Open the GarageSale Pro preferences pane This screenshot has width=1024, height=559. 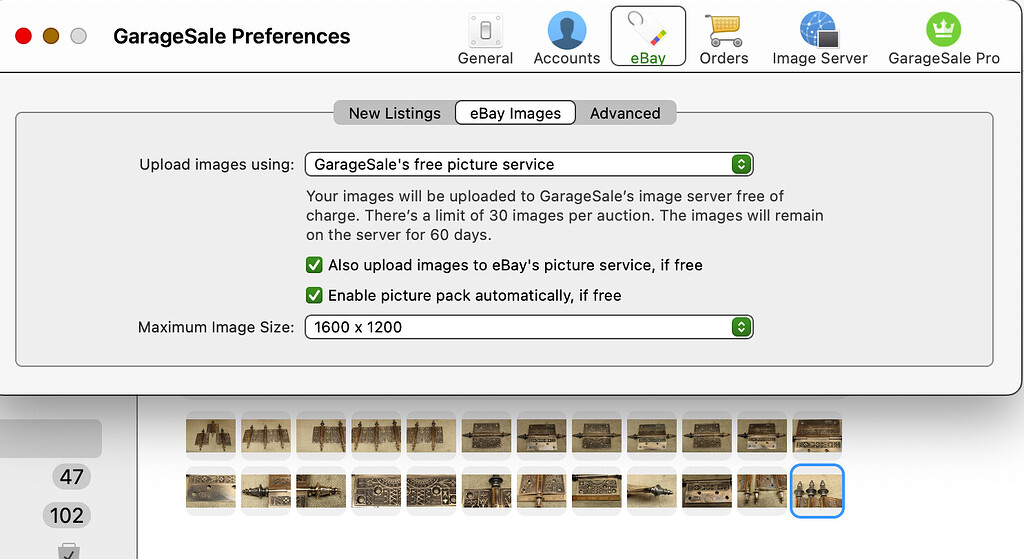(944, 38)
